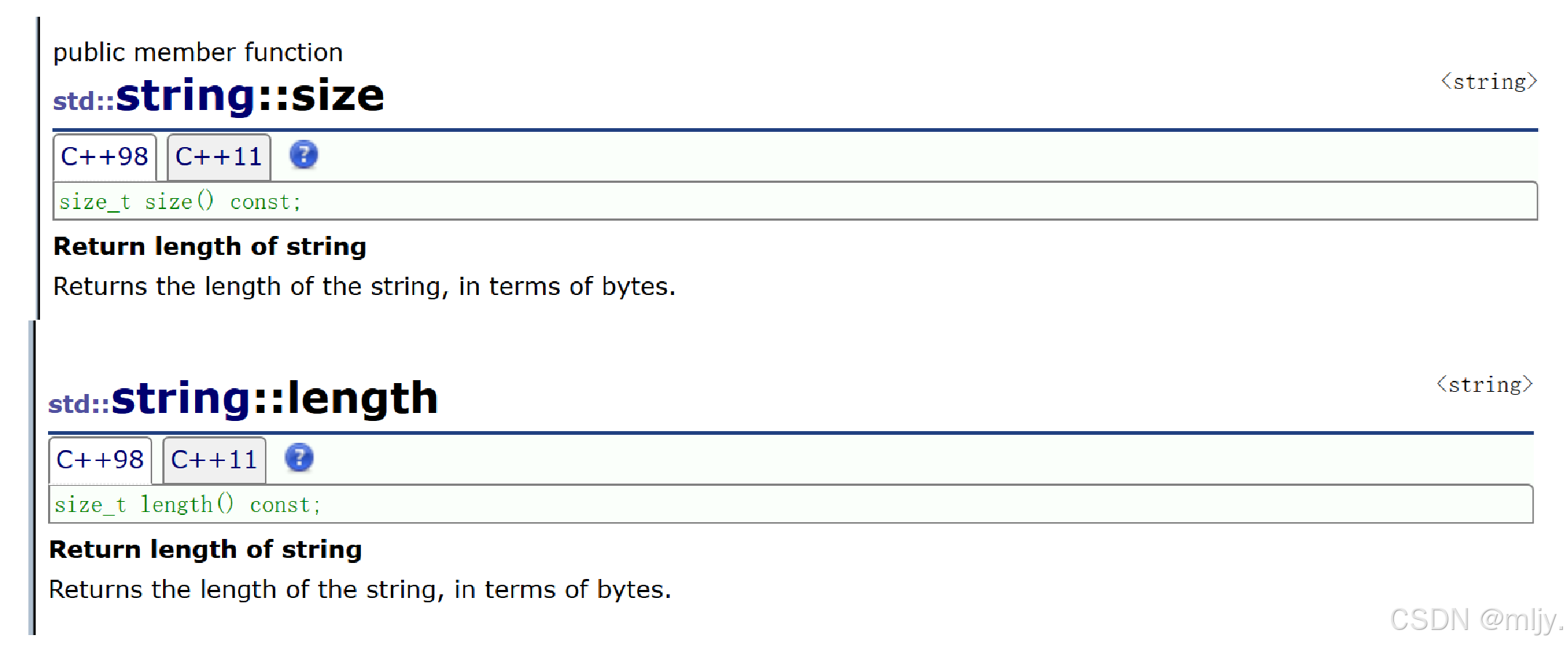Click the size_t length() const prototype box
The height and width of the screenshot is (646, 1568).
pyautogui.click(x=791, y=504)
